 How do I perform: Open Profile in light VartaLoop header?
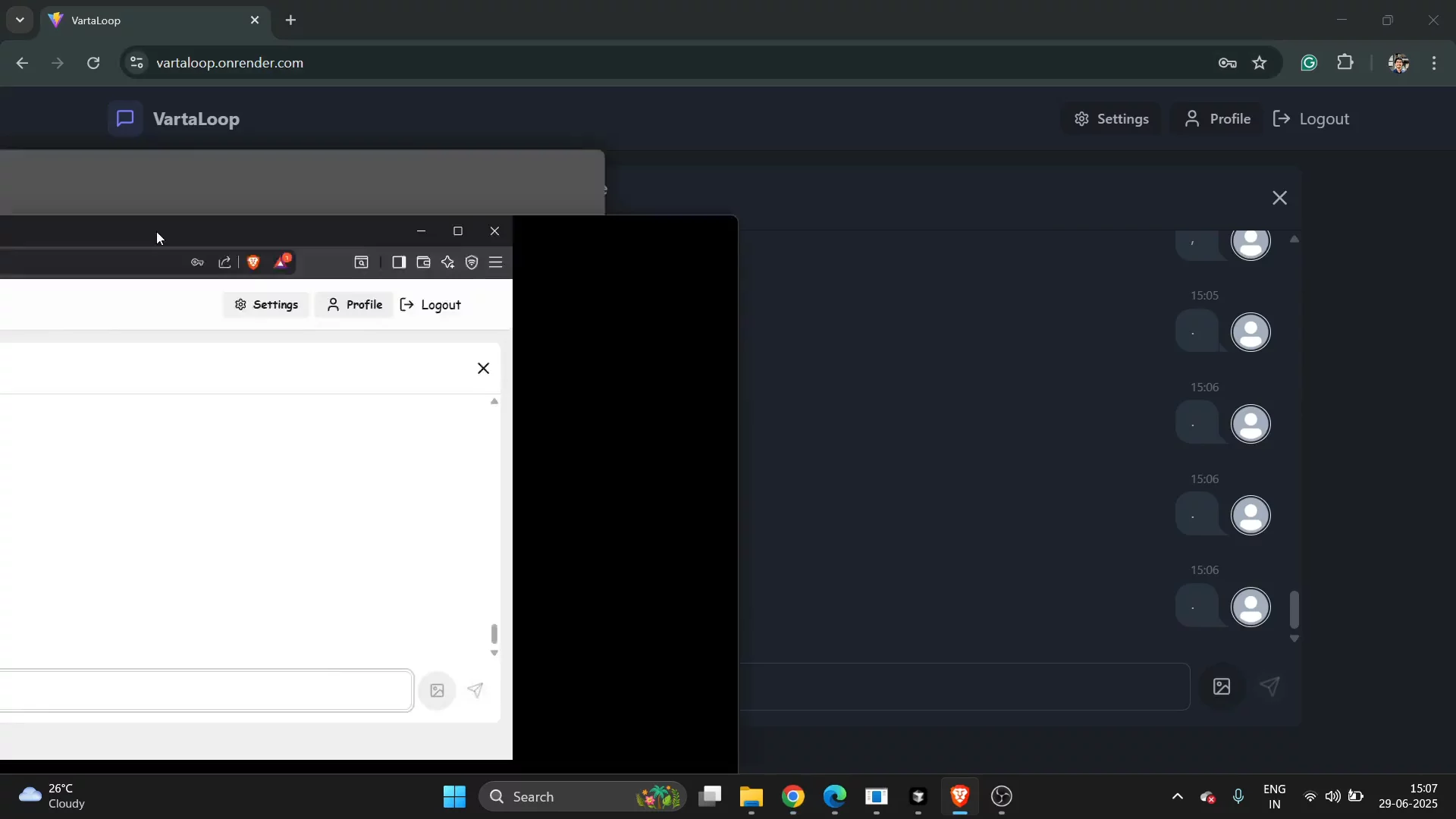tap(354, 305)
